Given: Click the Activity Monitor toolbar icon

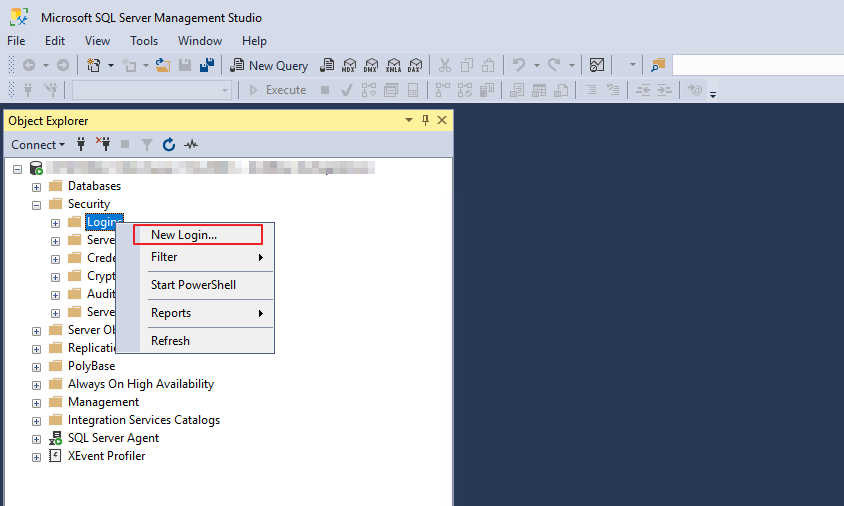Looking at the screenshot, I should (x=597, y=66).
